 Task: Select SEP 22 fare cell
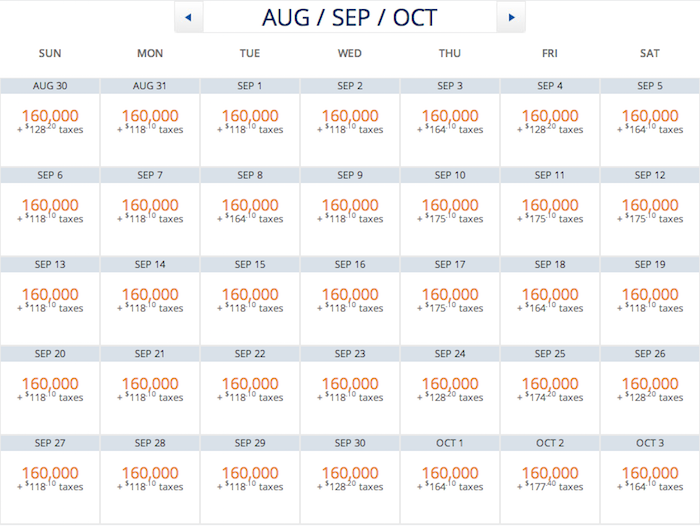click(x=250, y=390)
